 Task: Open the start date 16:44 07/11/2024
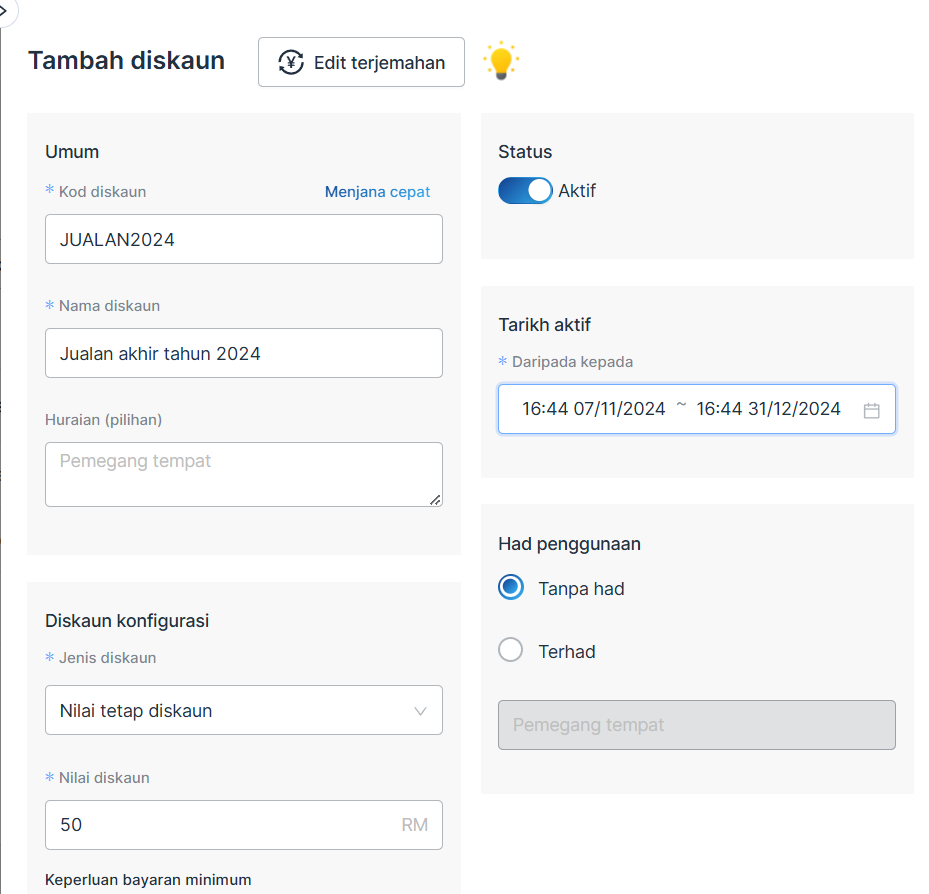pos(594,409)
